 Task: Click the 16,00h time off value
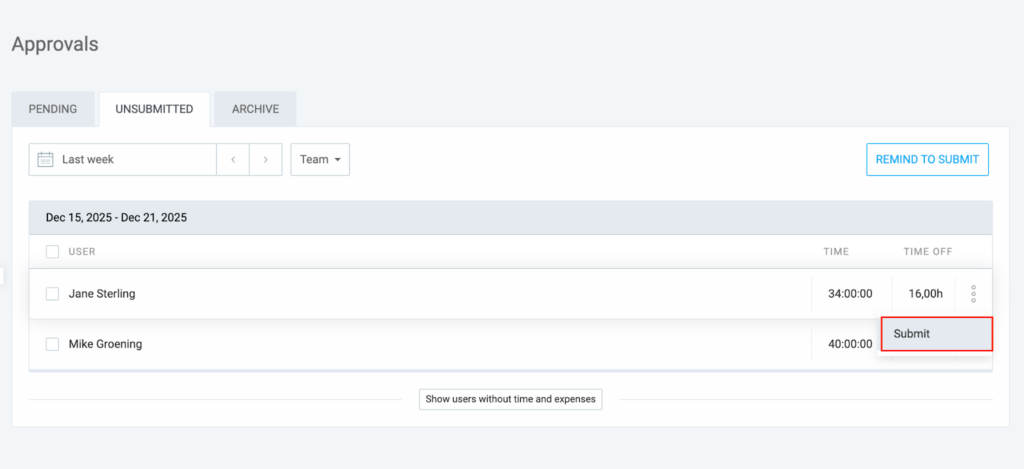925,294
